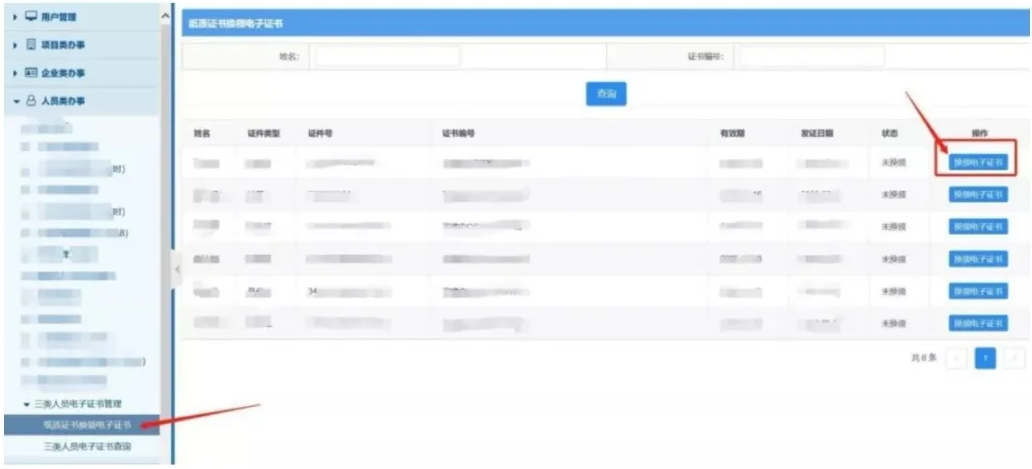Screen dimensions: 1032x469
Task: Select page 1 in pagination
Action: pyautogui.click(x=985, y=357)
